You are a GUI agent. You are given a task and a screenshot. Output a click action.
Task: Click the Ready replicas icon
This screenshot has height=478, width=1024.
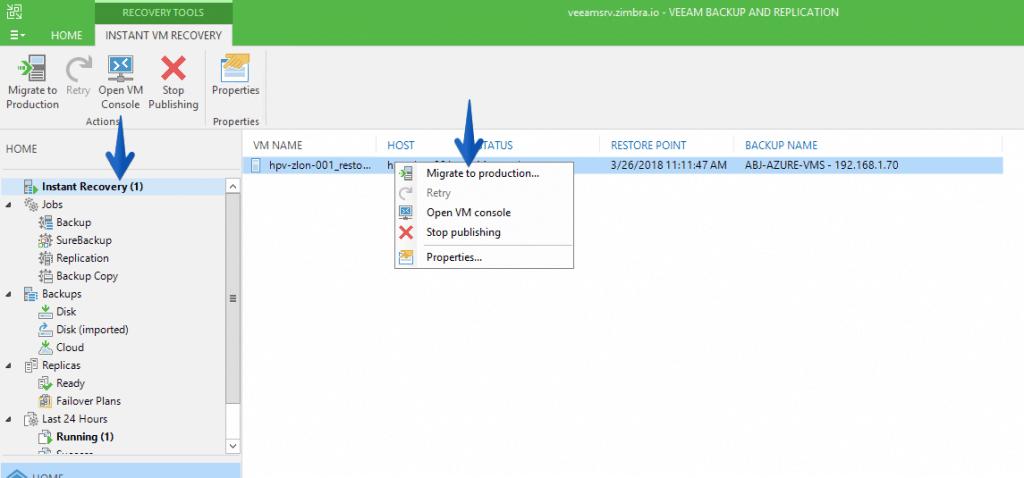(46, 383)
